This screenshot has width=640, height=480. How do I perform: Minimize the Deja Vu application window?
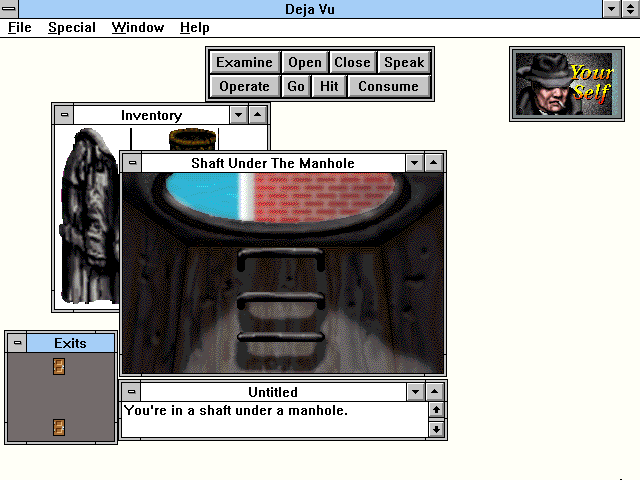(x=611, y=9)
